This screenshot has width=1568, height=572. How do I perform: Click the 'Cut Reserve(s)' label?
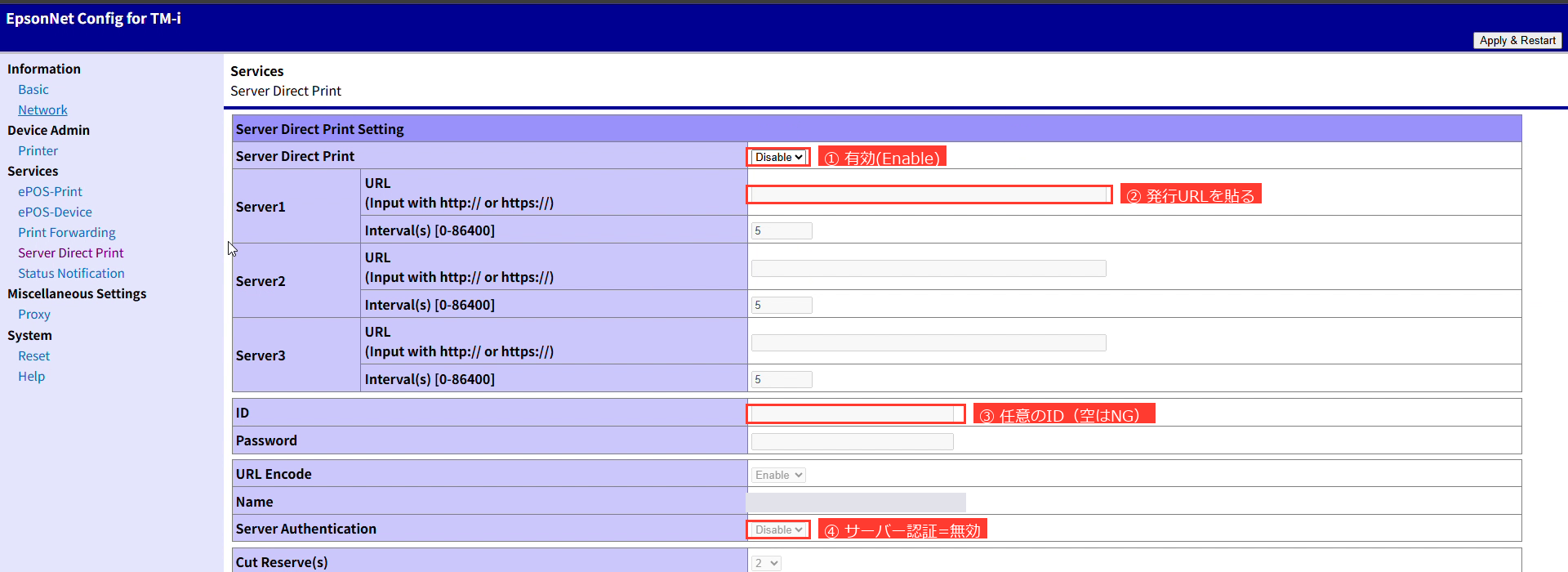coord(282,562)
